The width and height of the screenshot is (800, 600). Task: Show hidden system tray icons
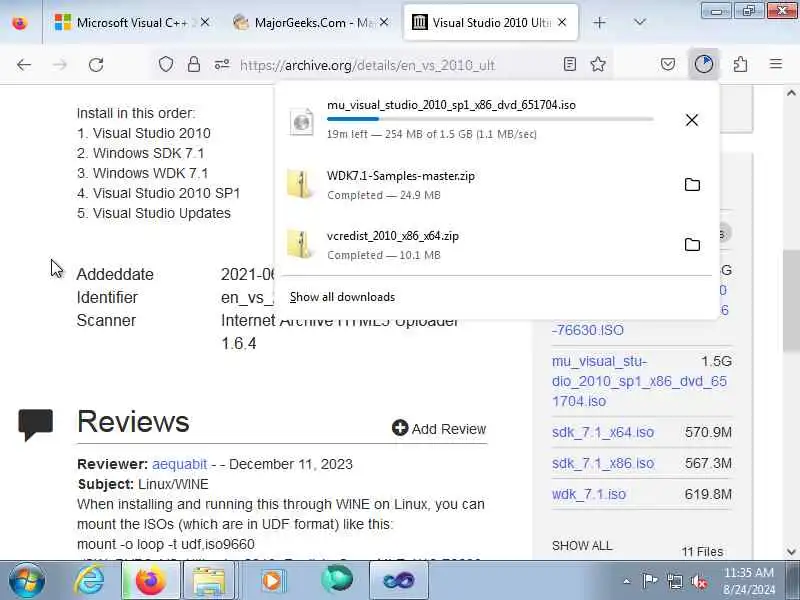click(627, 581)
